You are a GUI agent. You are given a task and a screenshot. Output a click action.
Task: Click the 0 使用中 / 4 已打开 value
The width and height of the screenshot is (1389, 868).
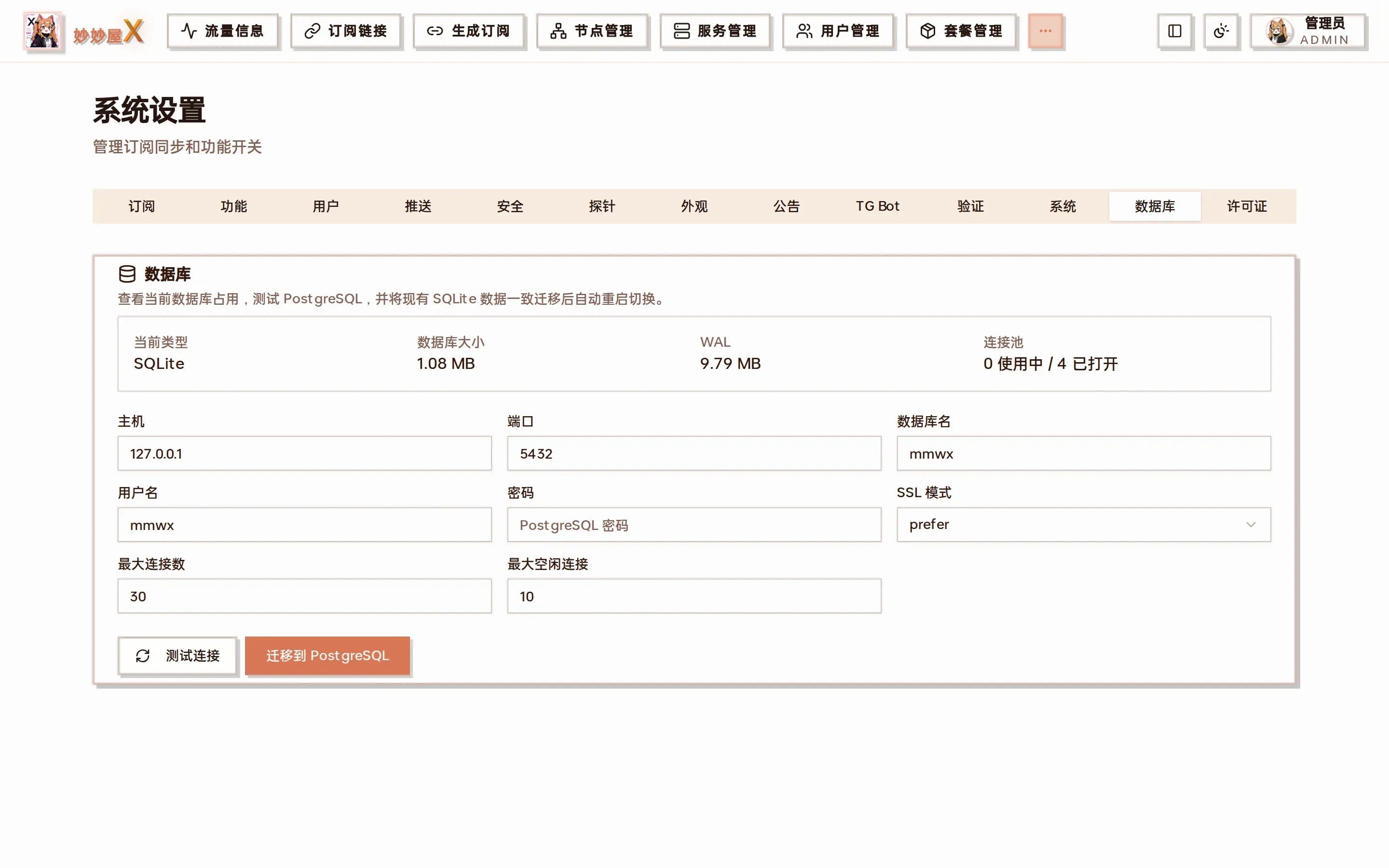pos(1050,364)
